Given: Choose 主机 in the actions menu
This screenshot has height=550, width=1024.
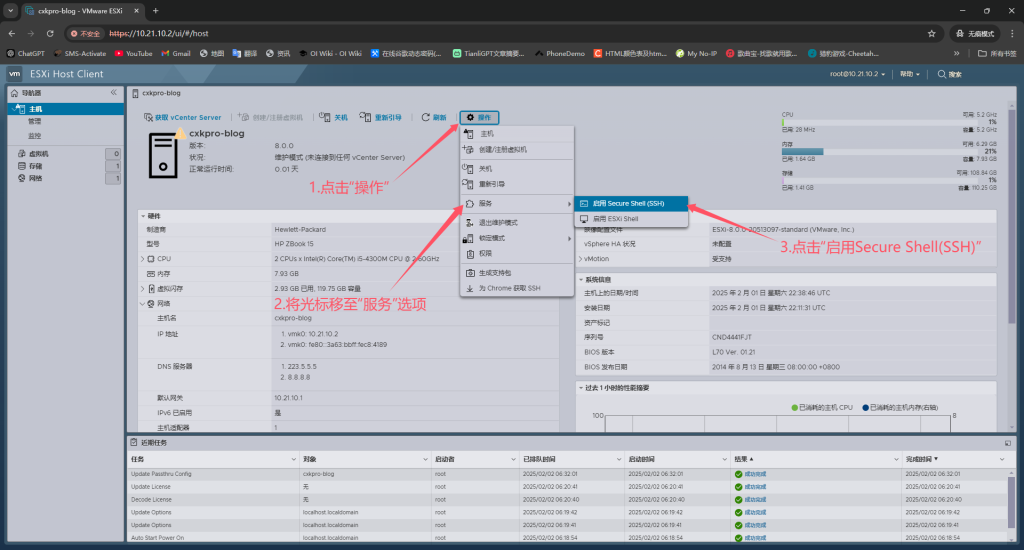Looking at the screenshot, I should [x=517, y=134].
